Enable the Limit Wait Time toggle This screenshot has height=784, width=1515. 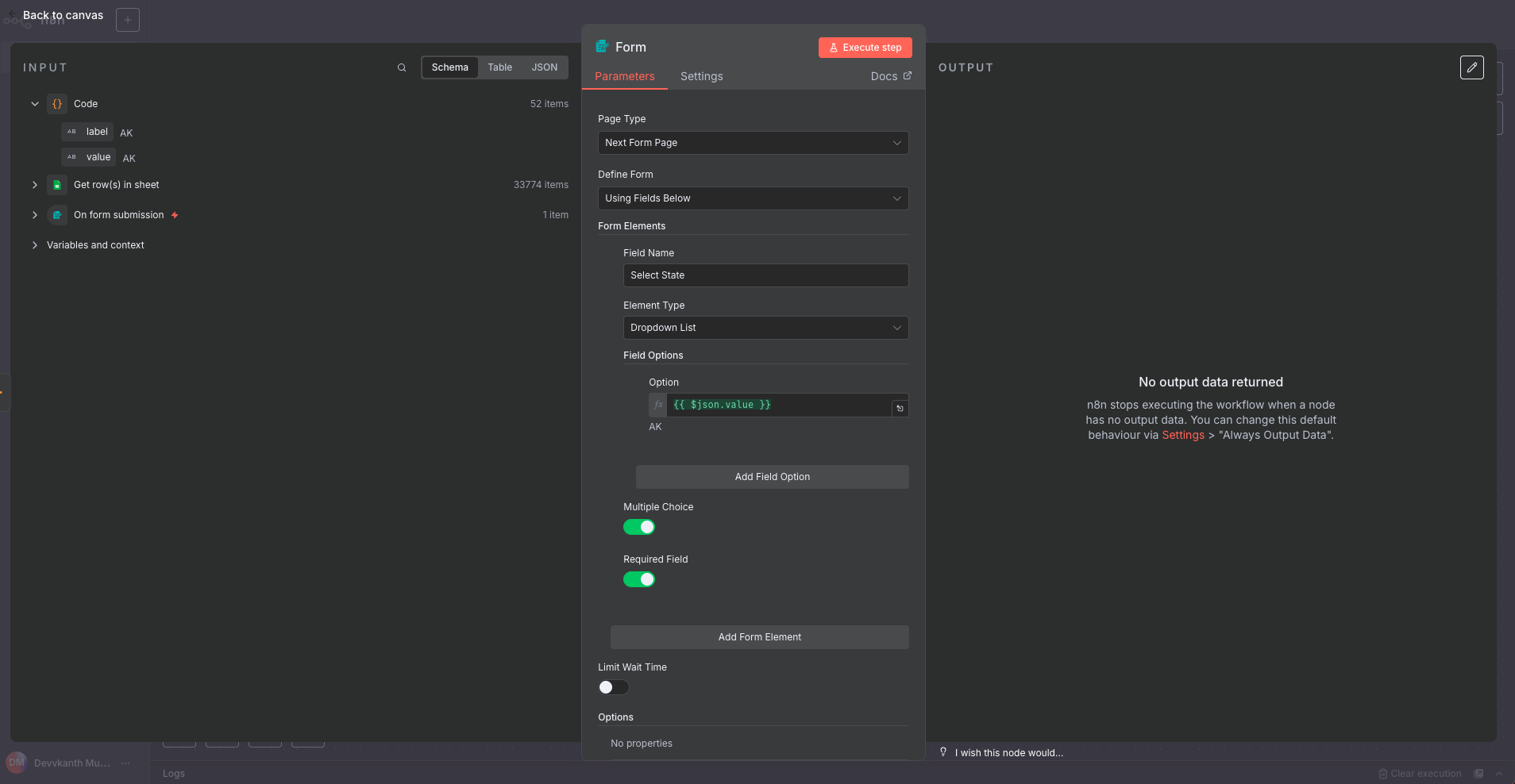point(613,687)
